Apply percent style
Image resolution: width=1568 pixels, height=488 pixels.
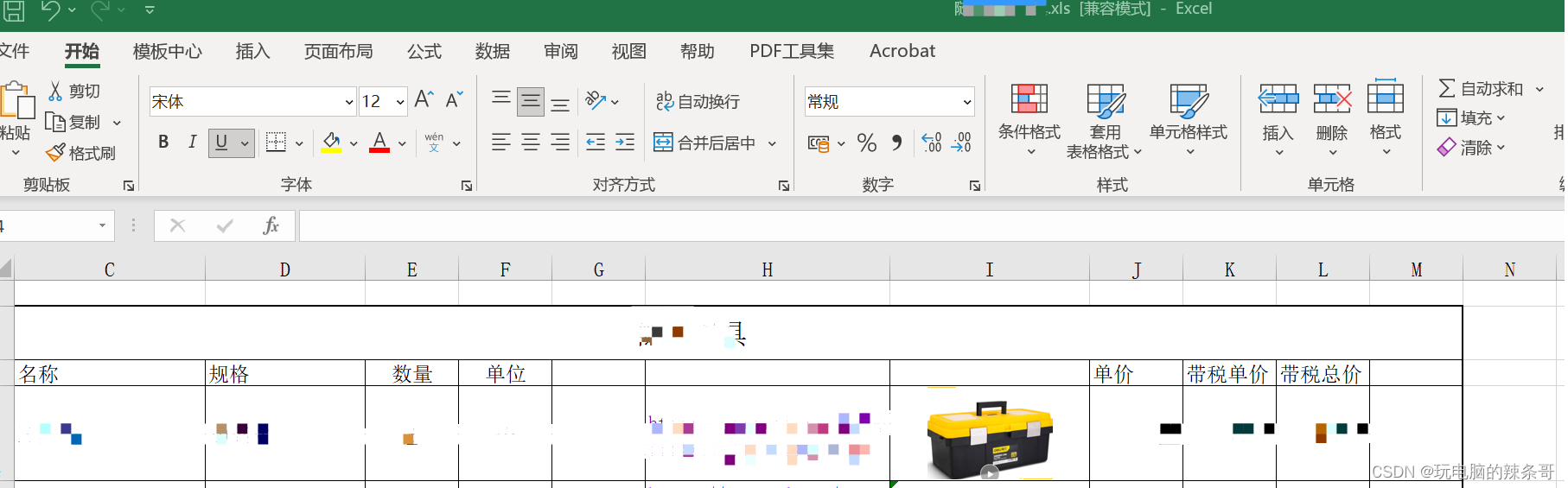(867, 143)
